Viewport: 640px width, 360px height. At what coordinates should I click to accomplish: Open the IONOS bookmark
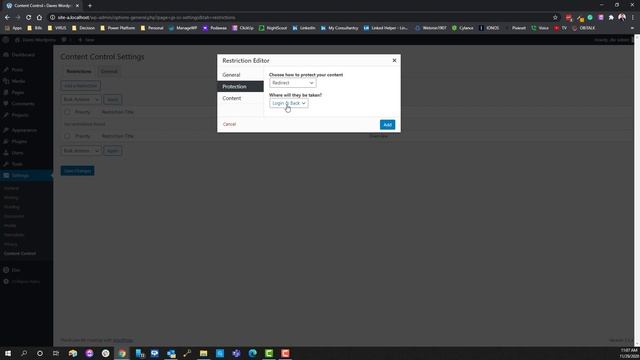(489, 28)
